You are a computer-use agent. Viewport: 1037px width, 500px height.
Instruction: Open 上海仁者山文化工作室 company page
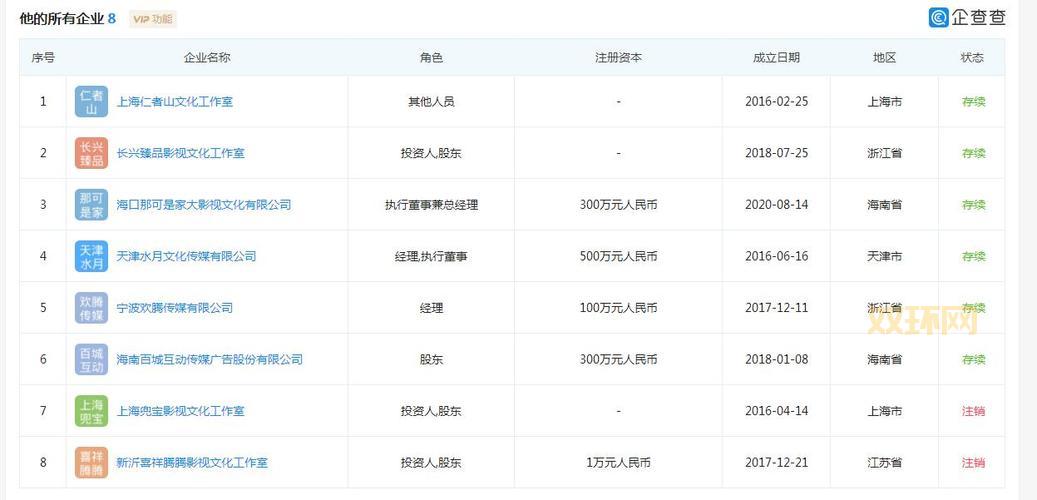(x=175, y=102)
